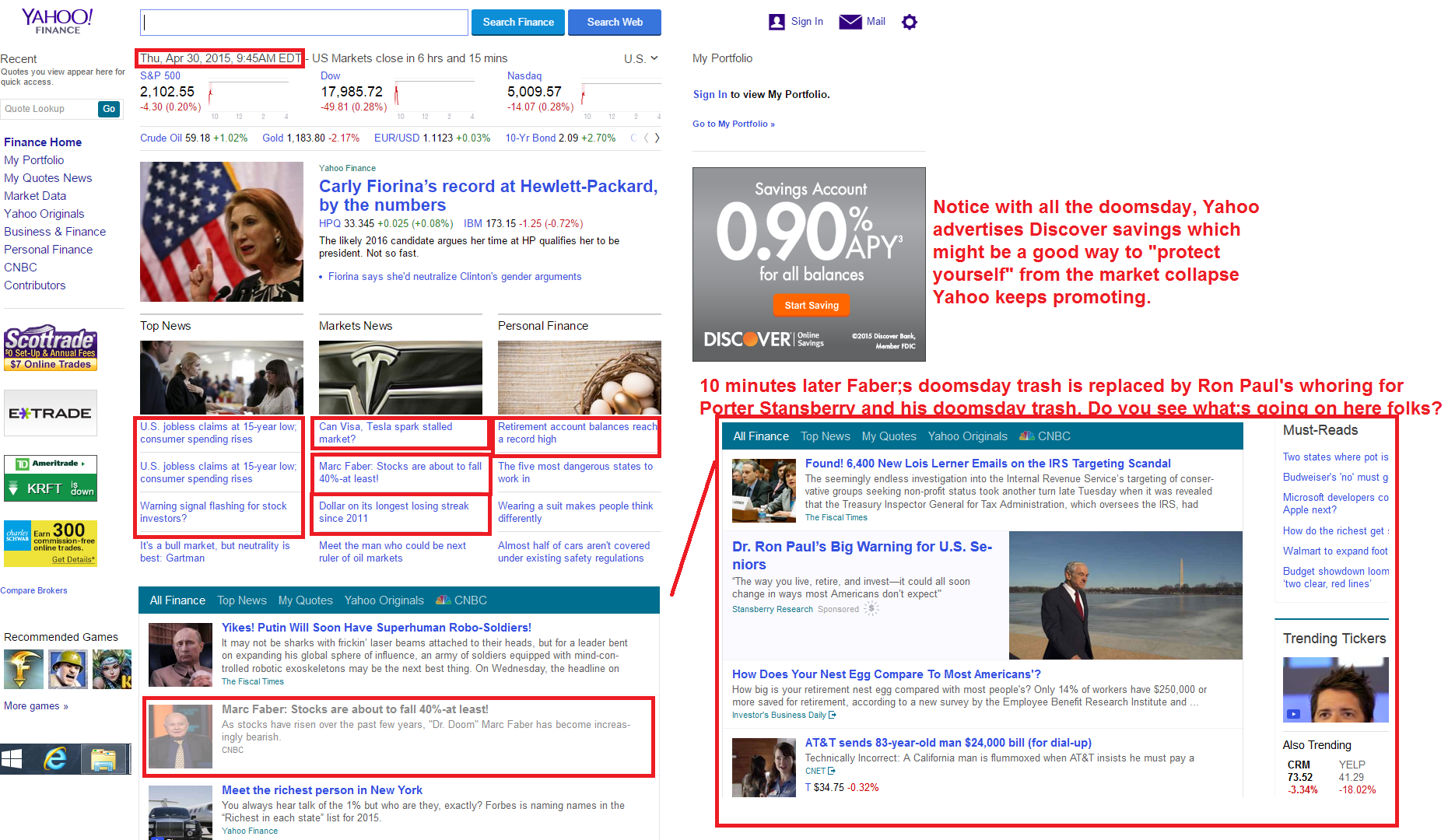1455x840 pixels.
Task: Open Marc Faber stocks fall article
Action: (355, 709)
